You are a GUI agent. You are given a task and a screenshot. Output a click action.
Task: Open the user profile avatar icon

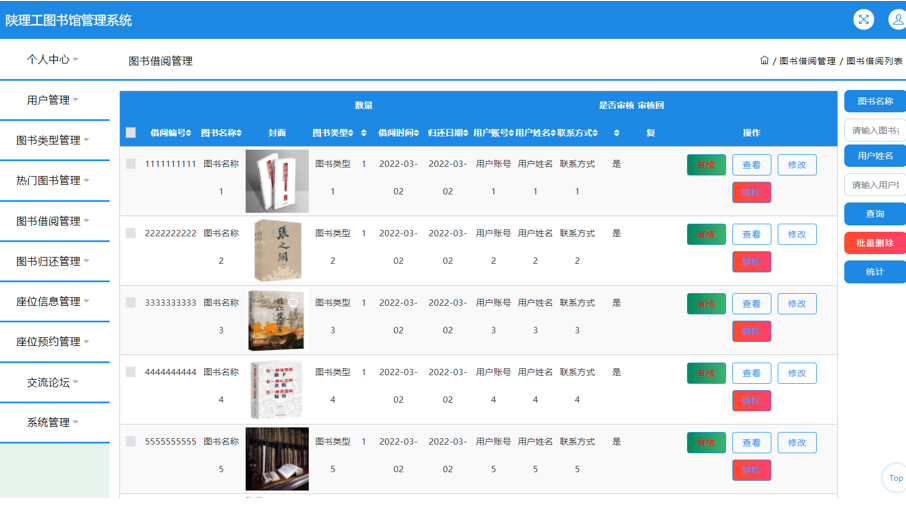(897, 20)
